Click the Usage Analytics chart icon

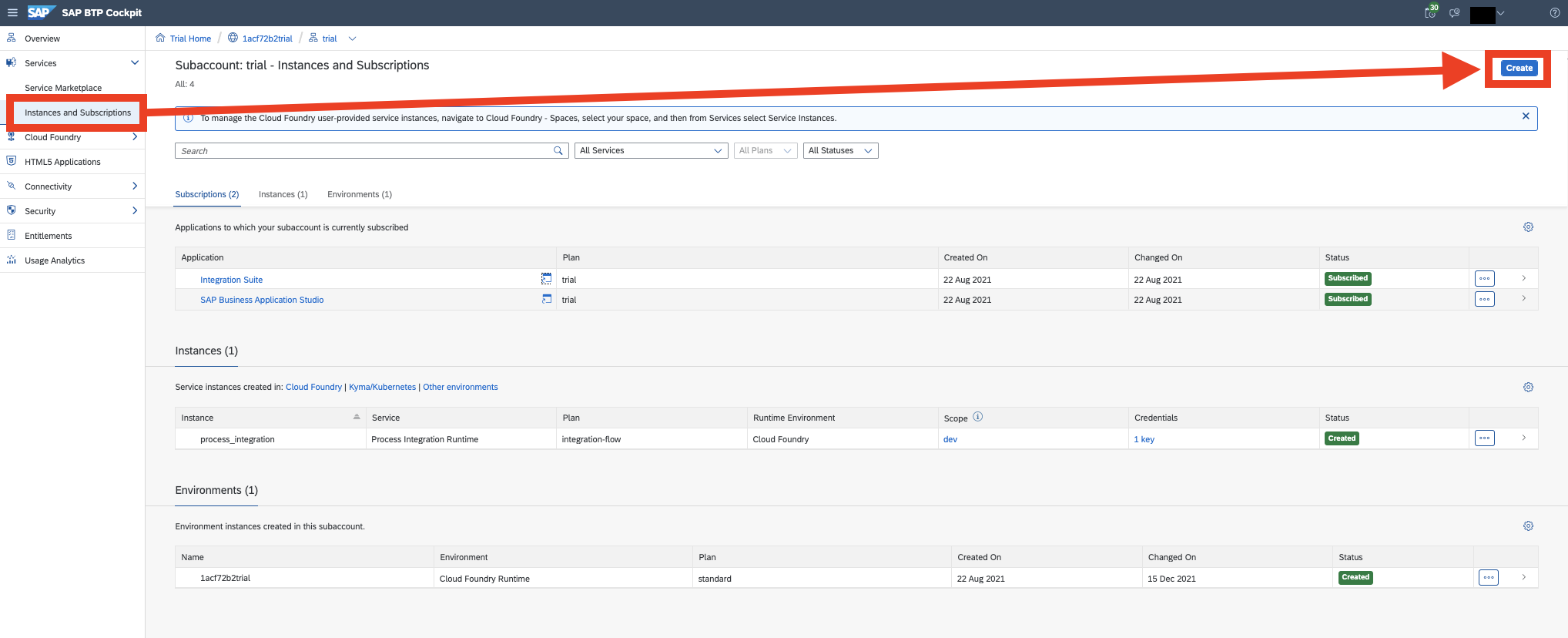pyautogui.click(x=12, y=260)
